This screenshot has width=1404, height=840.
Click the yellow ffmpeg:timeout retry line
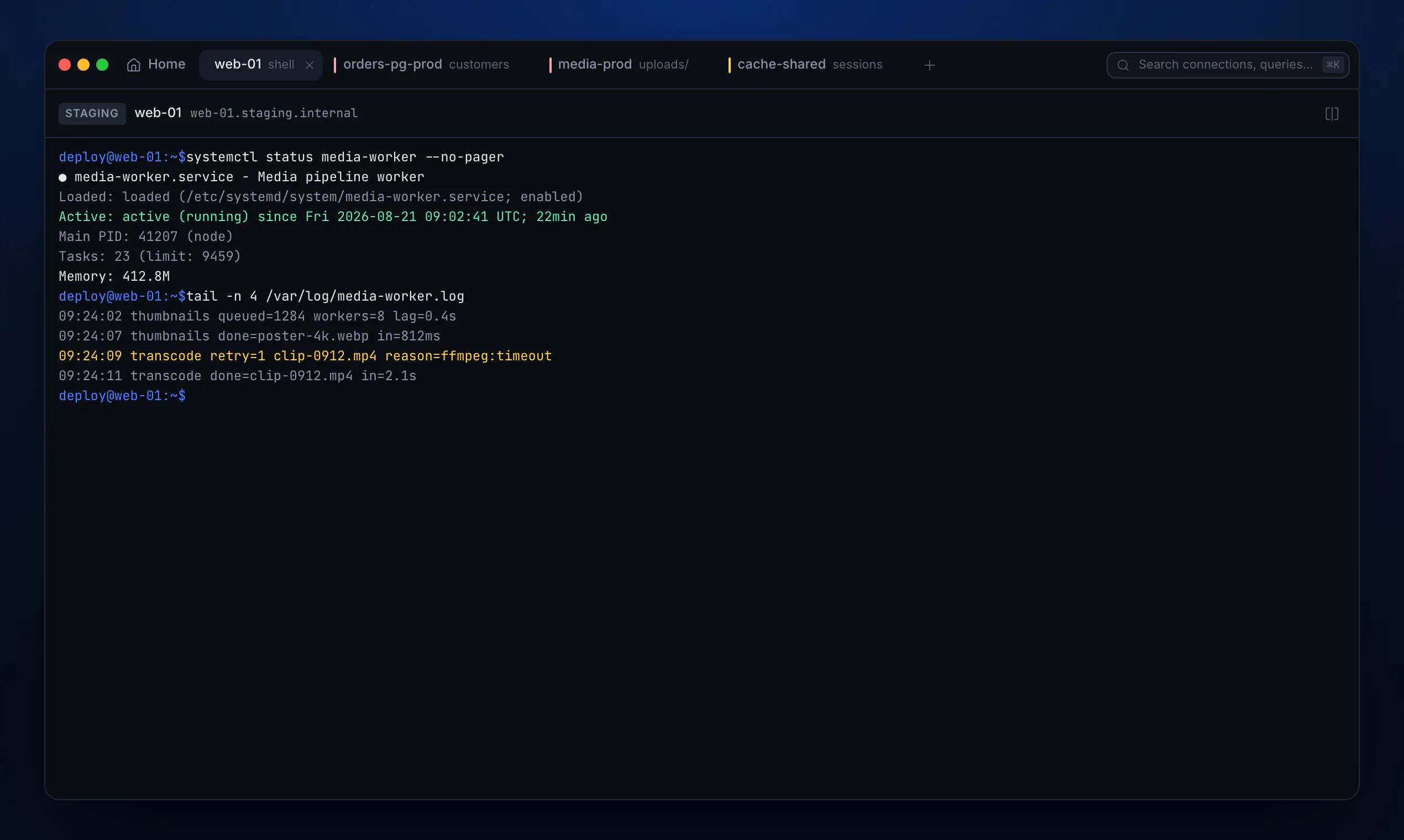(305, 355)
